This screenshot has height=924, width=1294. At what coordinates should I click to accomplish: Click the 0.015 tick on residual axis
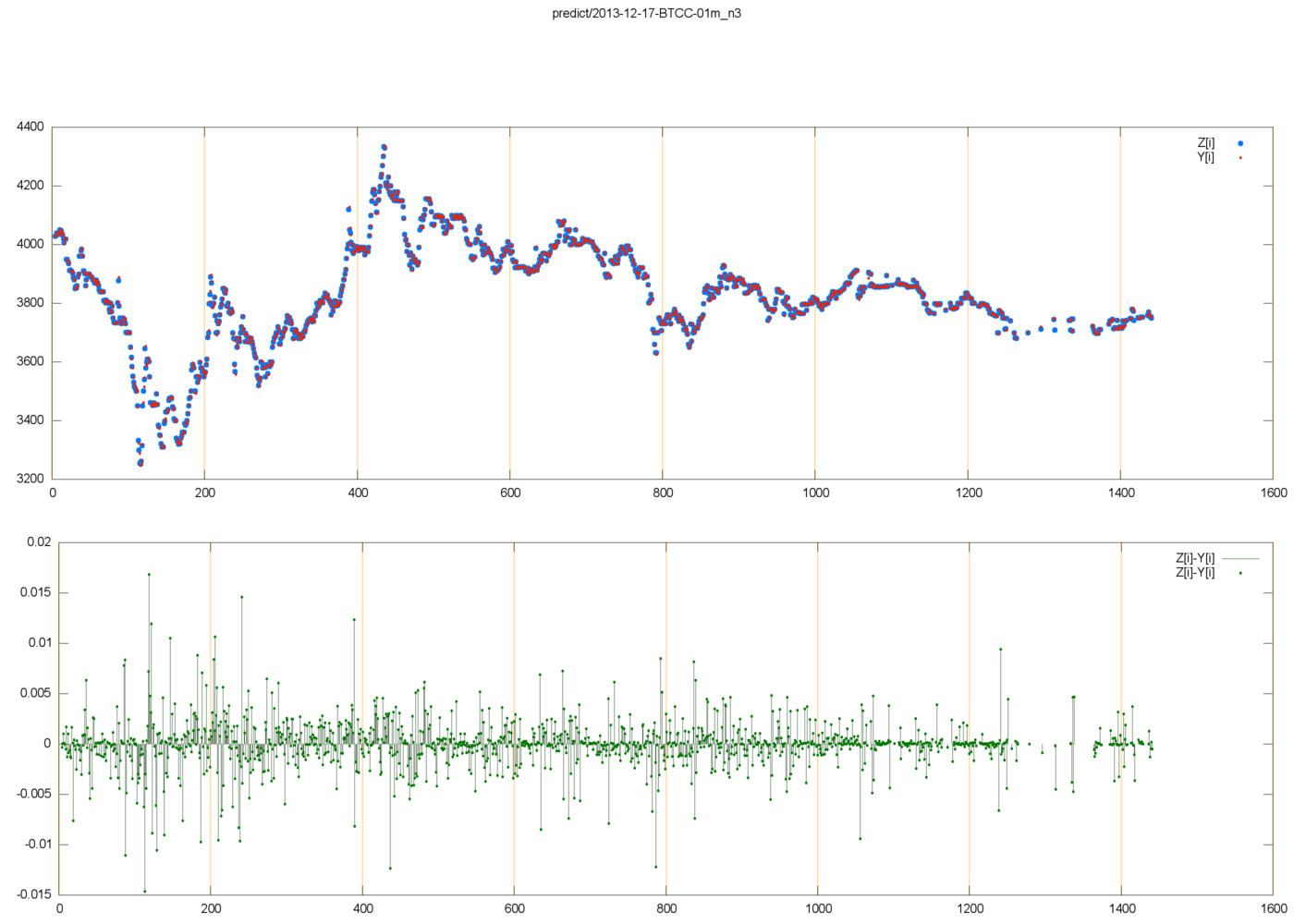36,592
